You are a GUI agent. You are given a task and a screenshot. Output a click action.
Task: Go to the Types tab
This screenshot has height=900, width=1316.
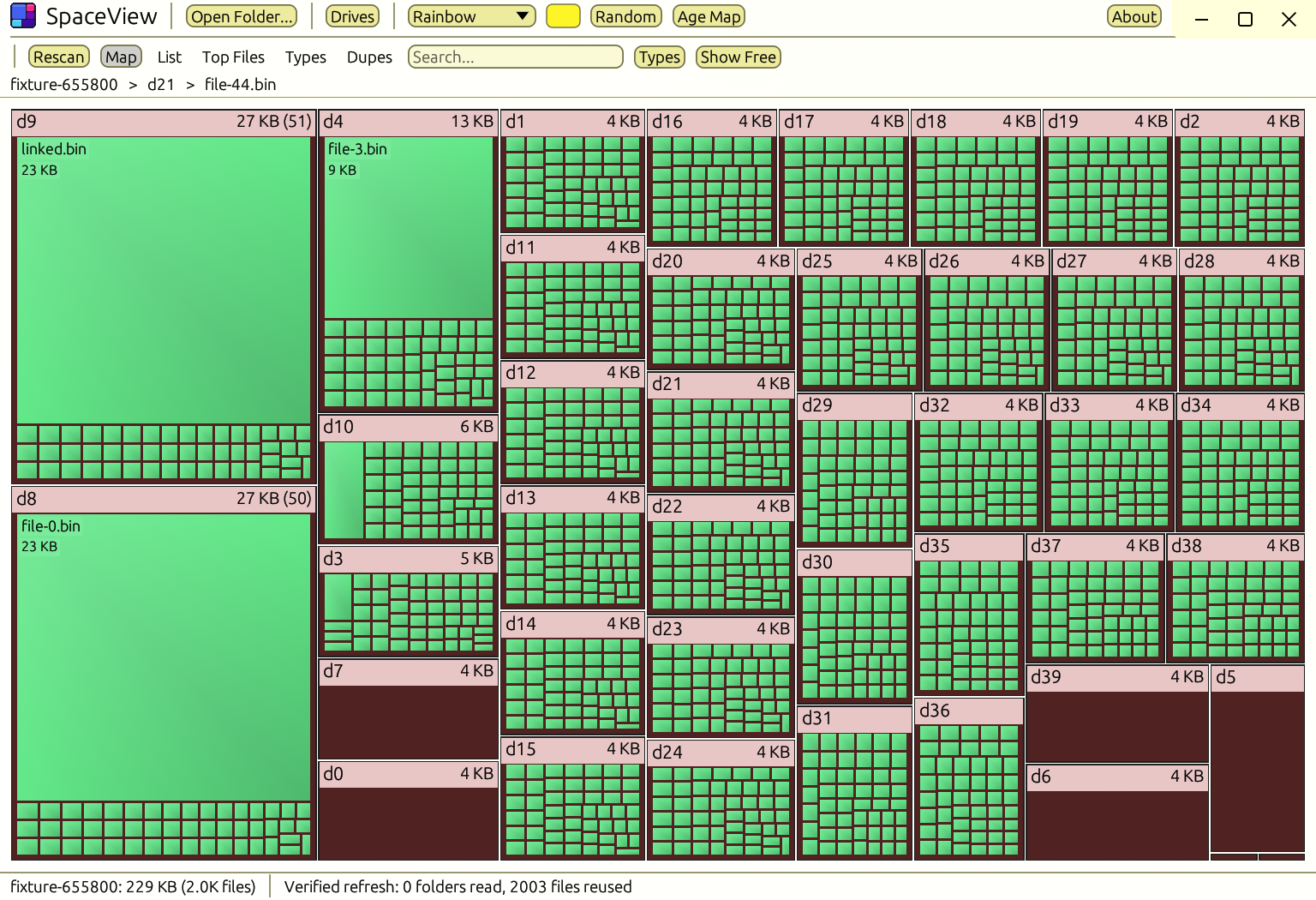306,57
